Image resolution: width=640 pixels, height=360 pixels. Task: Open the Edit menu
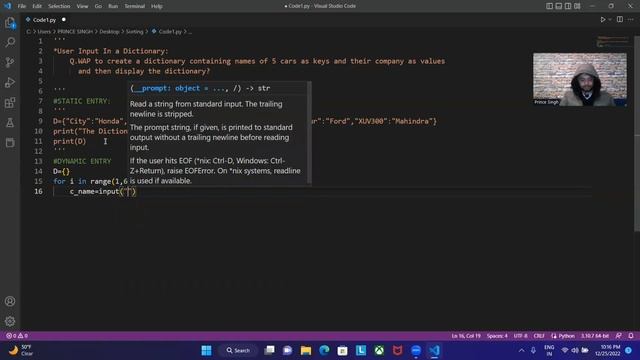pos(37,6)
